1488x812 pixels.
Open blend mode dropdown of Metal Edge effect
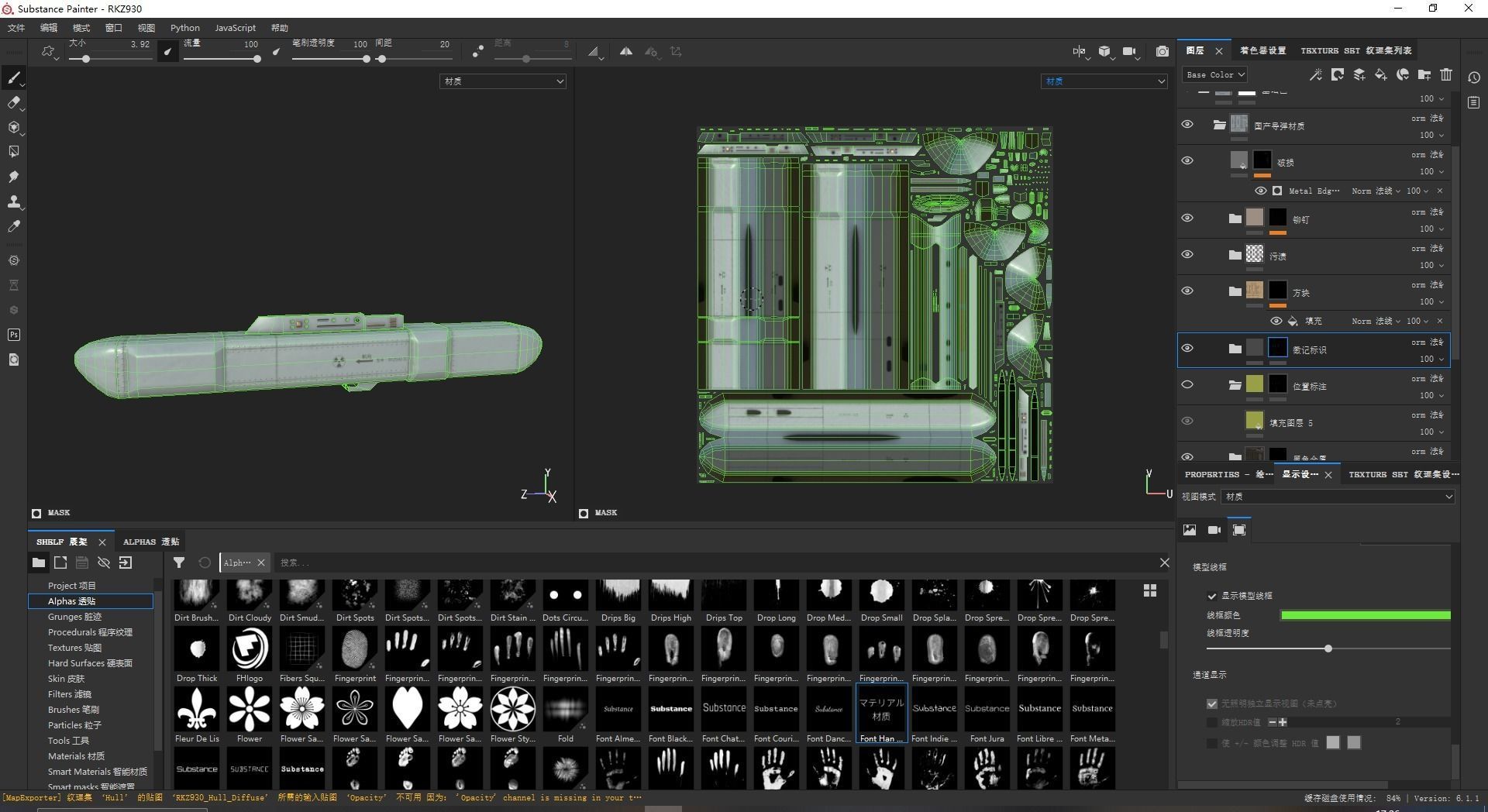(x=1376, y=191)
